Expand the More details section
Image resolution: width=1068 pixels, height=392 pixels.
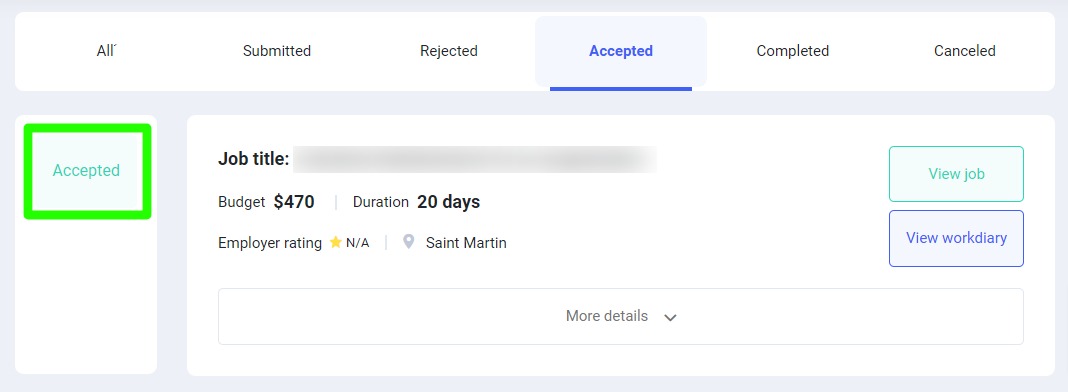621,316
